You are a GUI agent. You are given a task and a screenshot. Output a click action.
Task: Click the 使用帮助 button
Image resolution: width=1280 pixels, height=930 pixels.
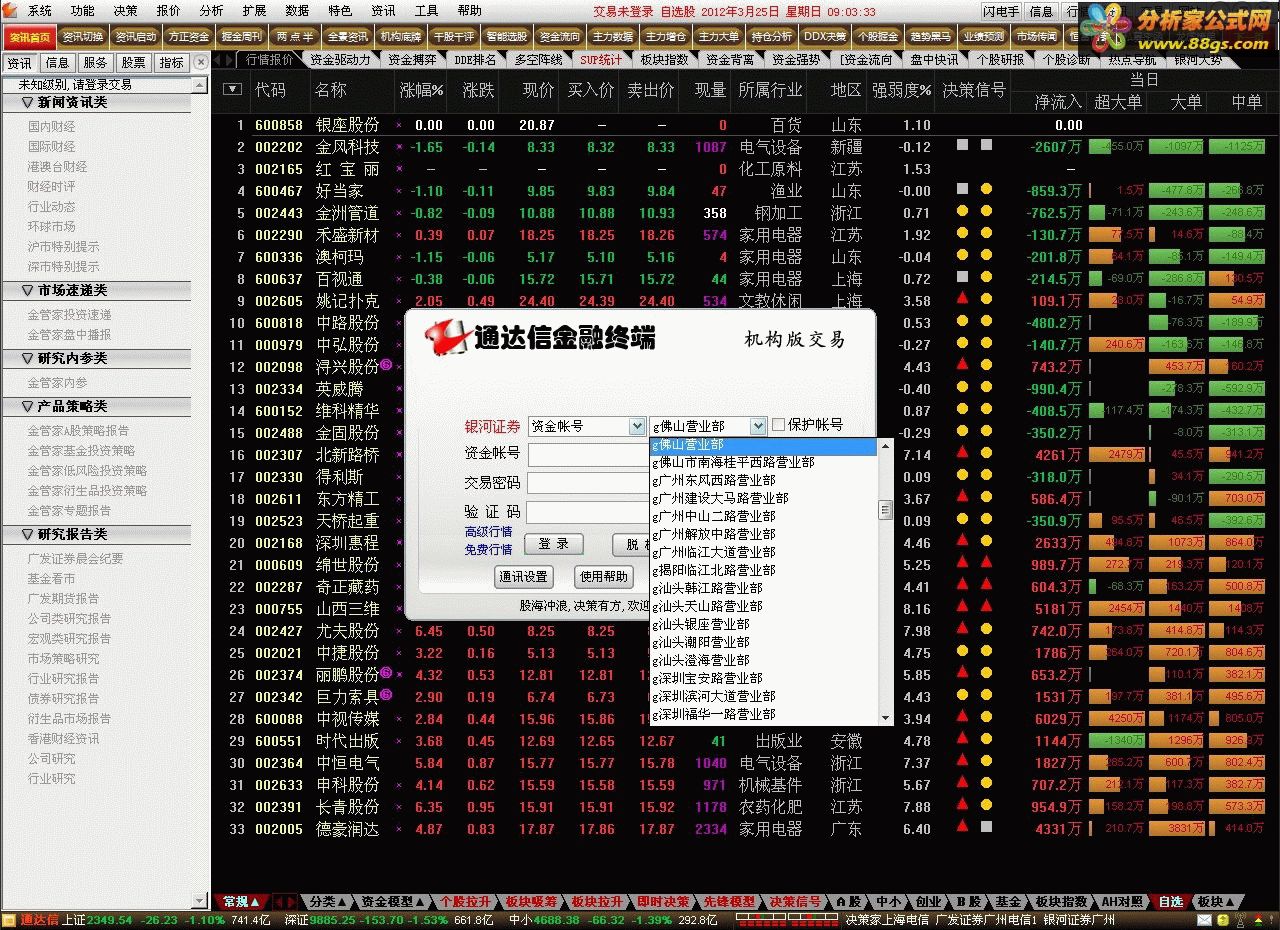pyautogui.click(x=605, y=577)
